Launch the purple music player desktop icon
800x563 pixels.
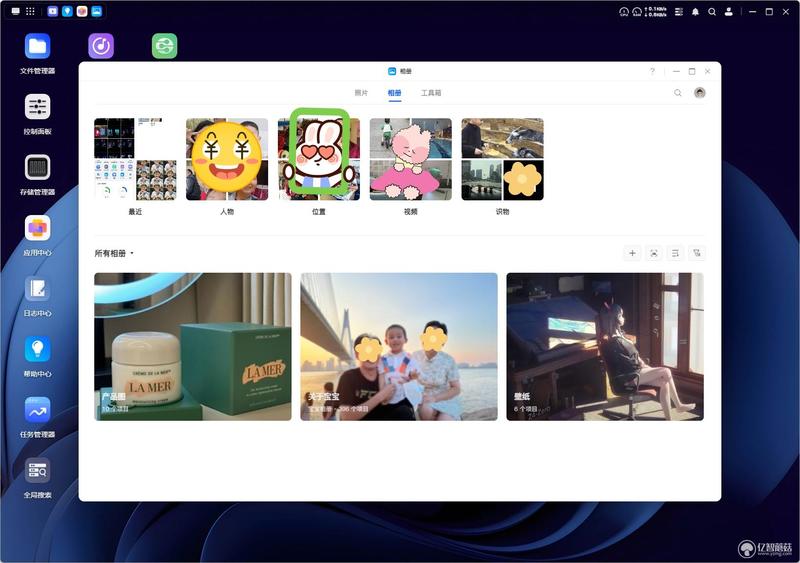point(101,46)
